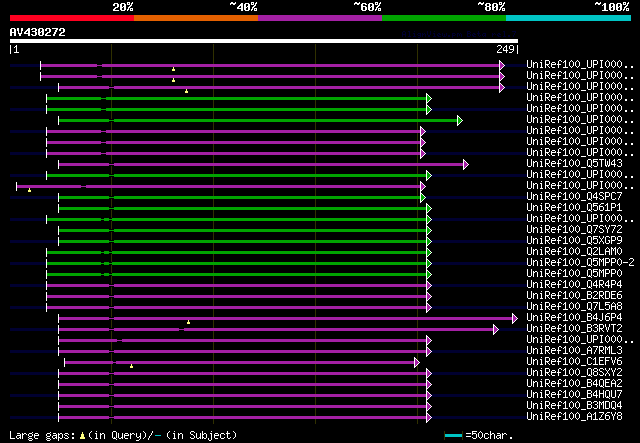Click the arrowhead ending the B3RVT2 alignment

click(496, 329)
